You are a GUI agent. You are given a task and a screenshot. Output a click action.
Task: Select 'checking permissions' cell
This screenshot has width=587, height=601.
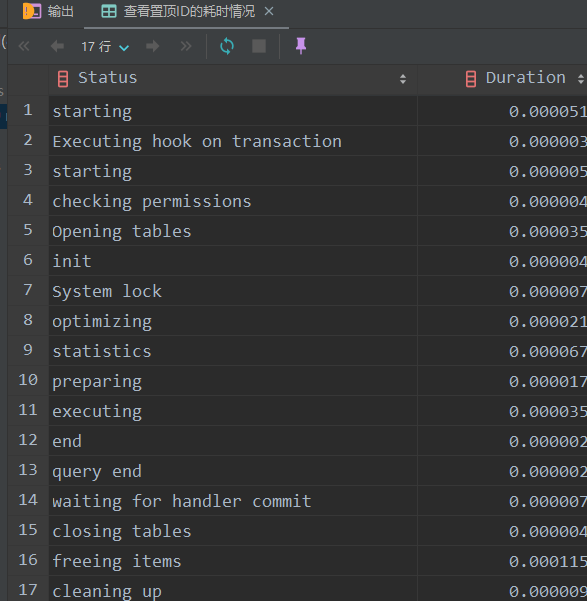coord(233,201)
